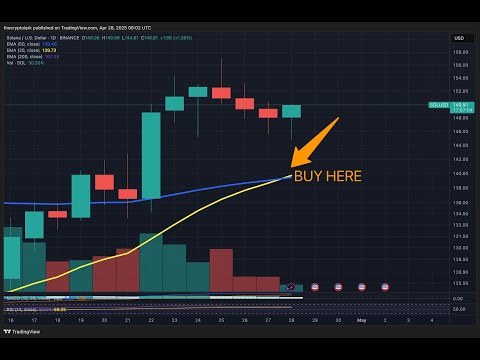Click the May label on the time axis
Screen dimensions: 480x360
point(361,320)
